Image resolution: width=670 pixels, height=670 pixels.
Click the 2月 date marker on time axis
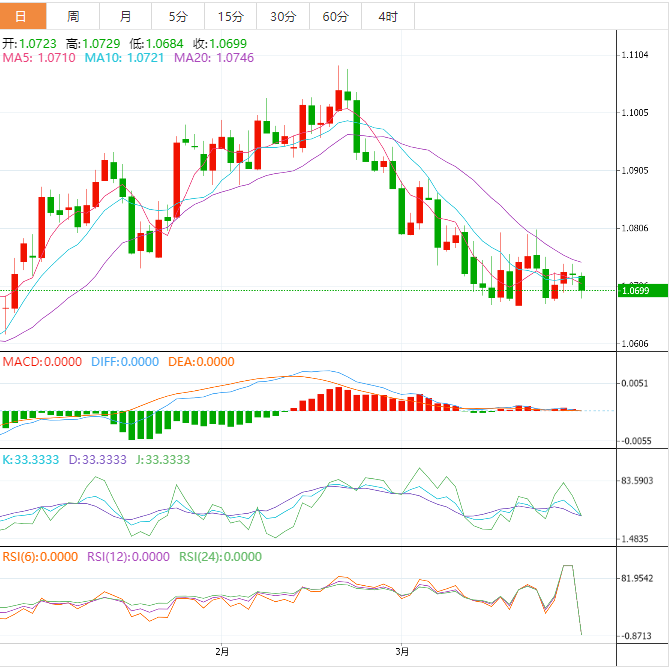[222, 652]
